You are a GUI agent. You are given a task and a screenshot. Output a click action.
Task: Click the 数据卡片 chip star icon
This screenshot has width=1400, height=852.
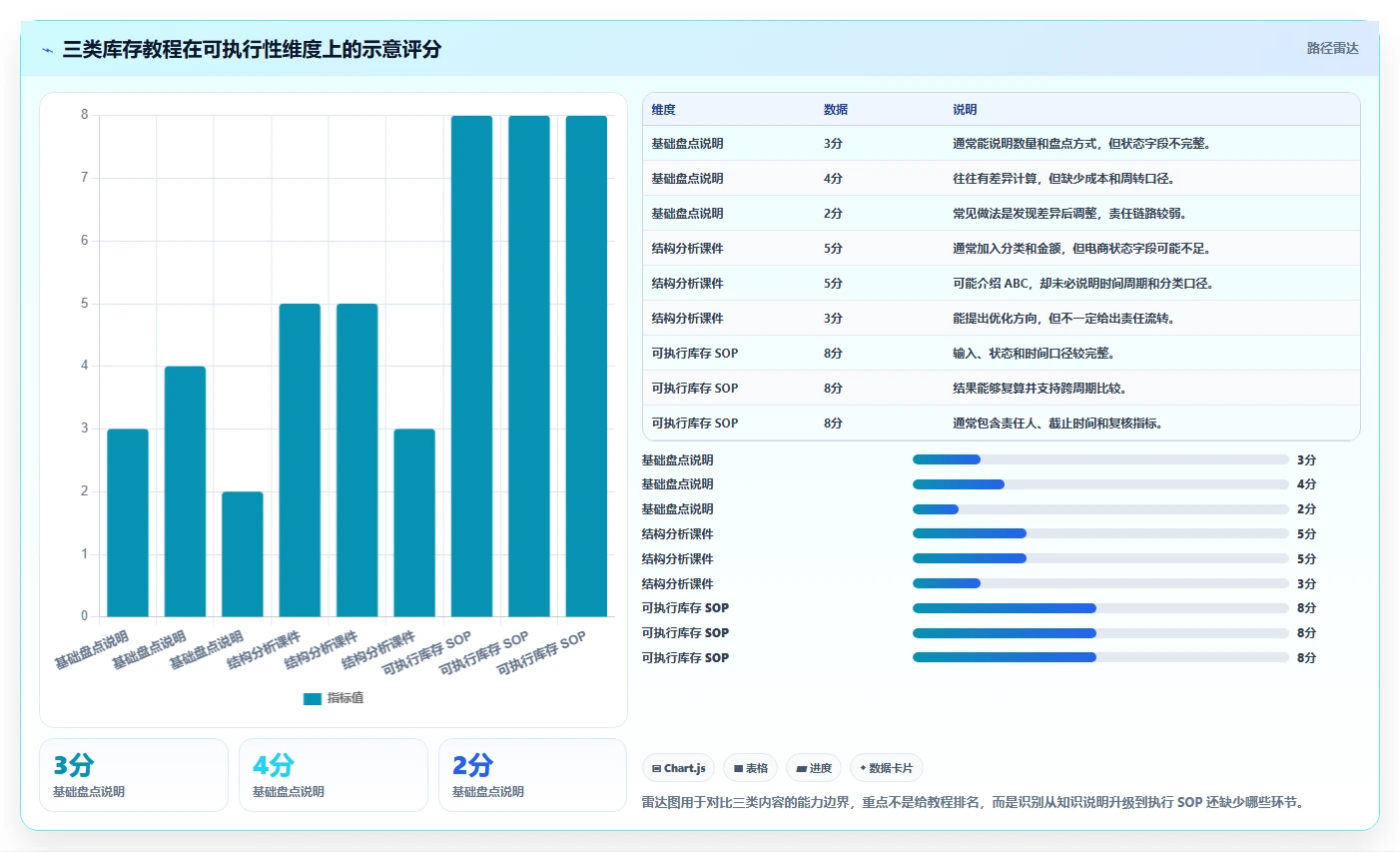863,768
